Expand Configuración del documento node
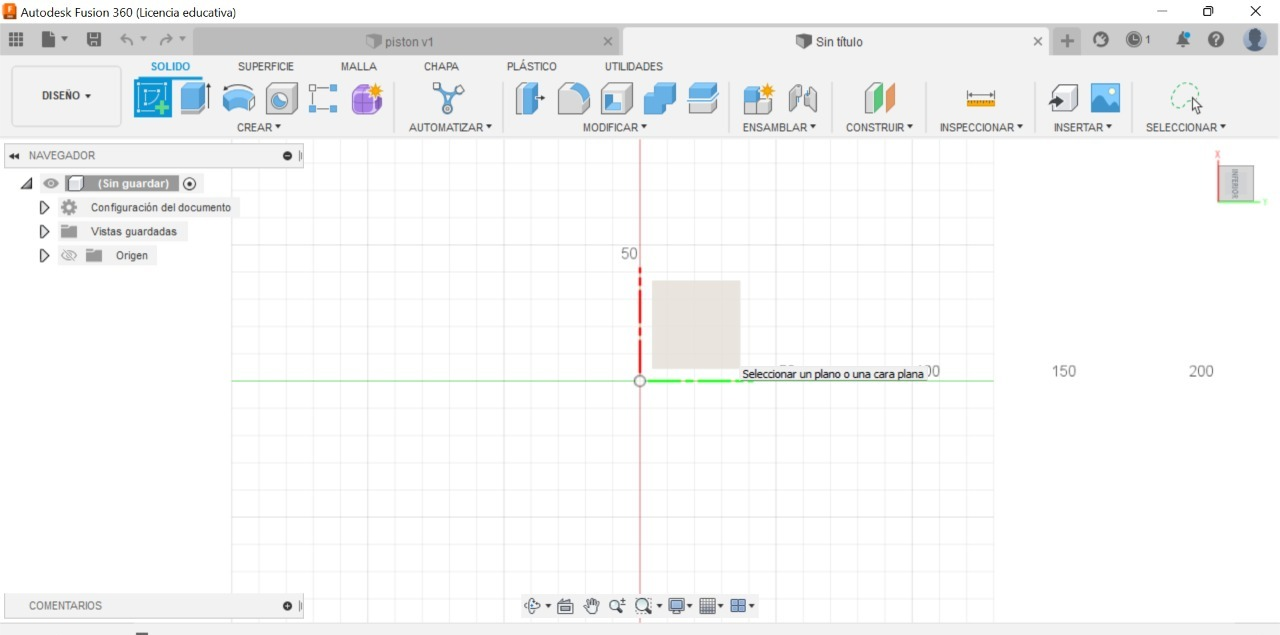This screenshot has width=1280, height=635. (44, 208)
